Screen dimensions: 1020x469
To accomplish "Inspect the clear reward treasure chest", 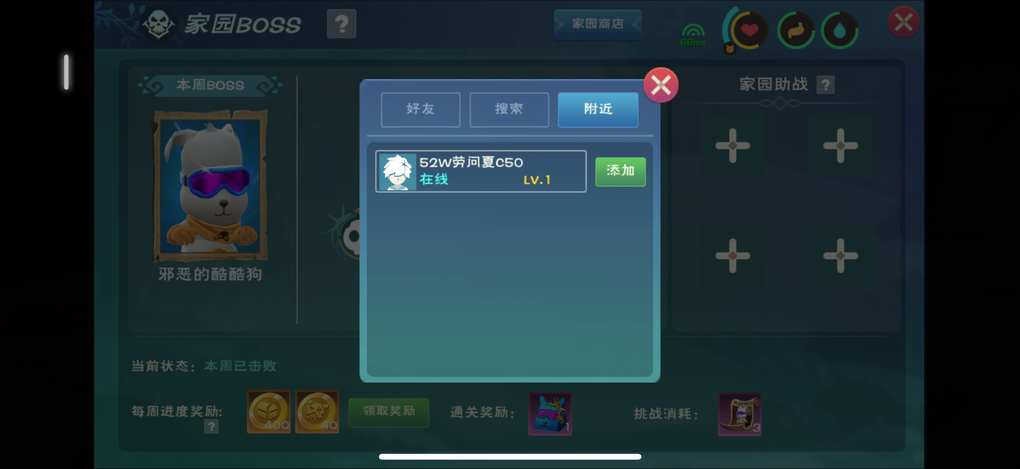I will 550,413.
